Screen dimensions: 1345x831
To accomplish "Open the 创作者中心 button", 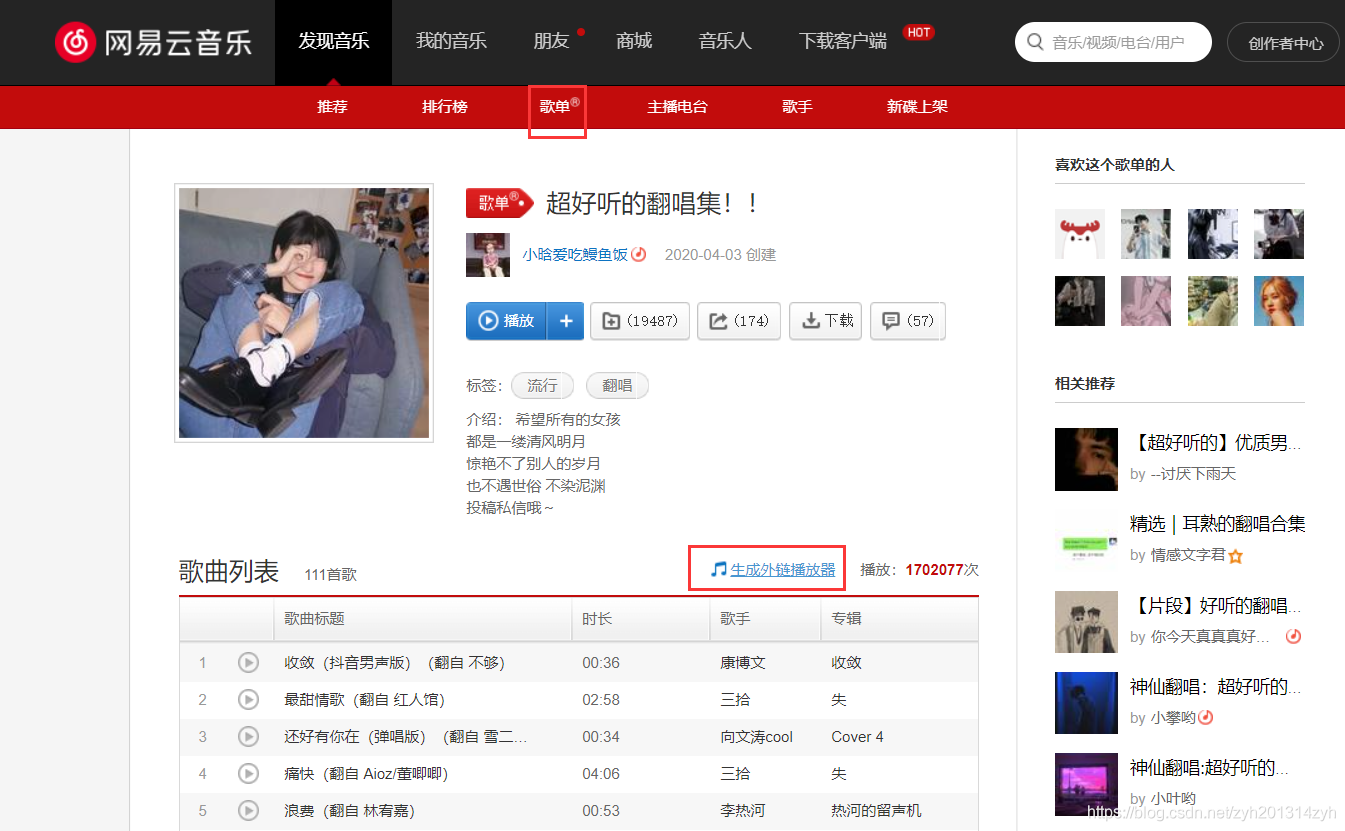I will pos(1285,43).
